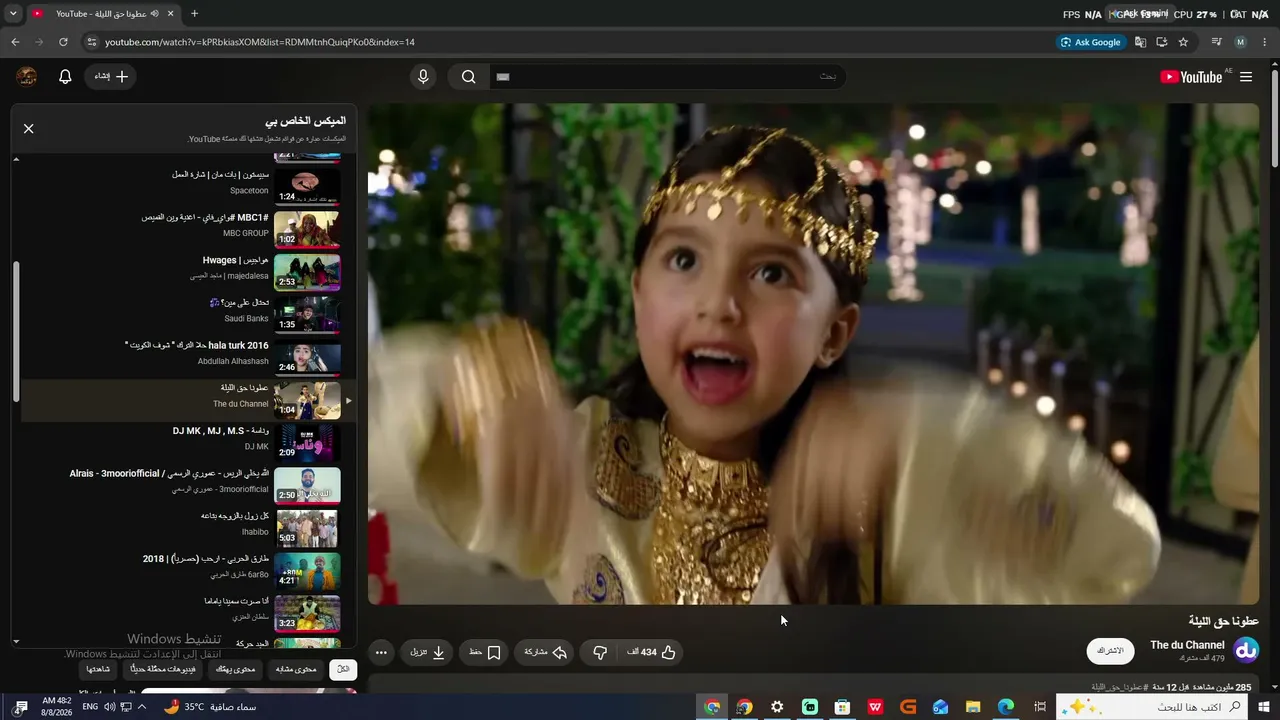Image resolution: width=1280 pixels, height=720 pixels.
Task: Play the Spacetoon playlist item thumbnail
Action: [x=307, y=187]
